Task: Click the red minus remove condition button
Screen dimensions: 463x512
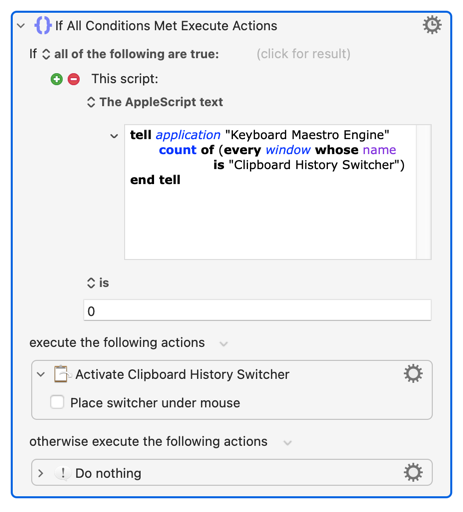Action: tap(74, 79)
